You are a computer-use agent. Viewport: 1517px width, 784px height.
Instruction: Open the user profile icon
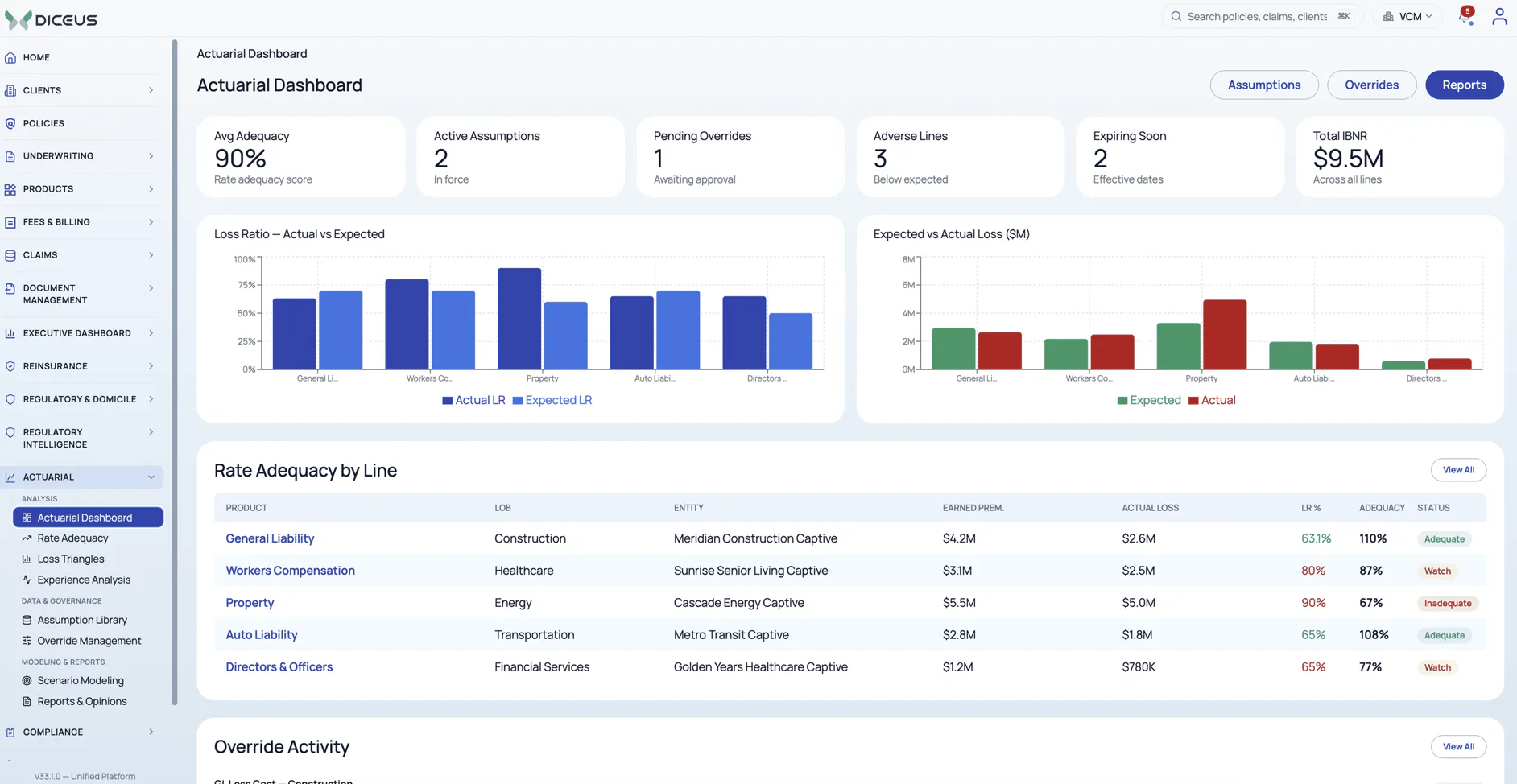pyautogui.click(x=1499, y=16)
